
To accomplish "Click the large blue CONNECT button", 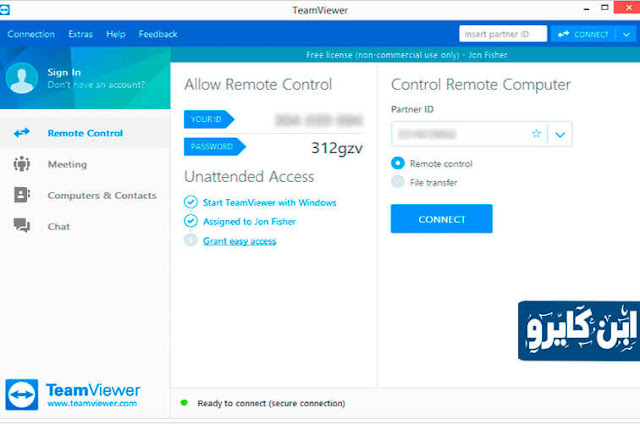I will (442, 219).
